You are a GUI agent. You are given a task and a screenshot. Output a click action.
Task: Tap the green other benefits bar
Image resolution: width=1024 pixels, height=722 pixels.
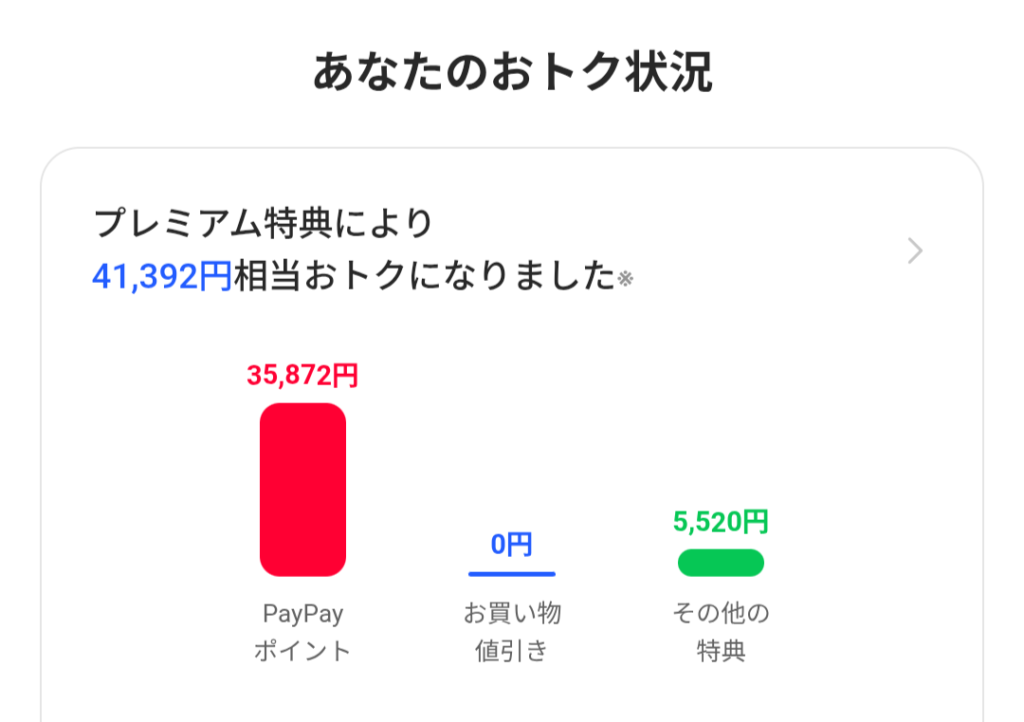pyautogui.click(x=720, y=563)
